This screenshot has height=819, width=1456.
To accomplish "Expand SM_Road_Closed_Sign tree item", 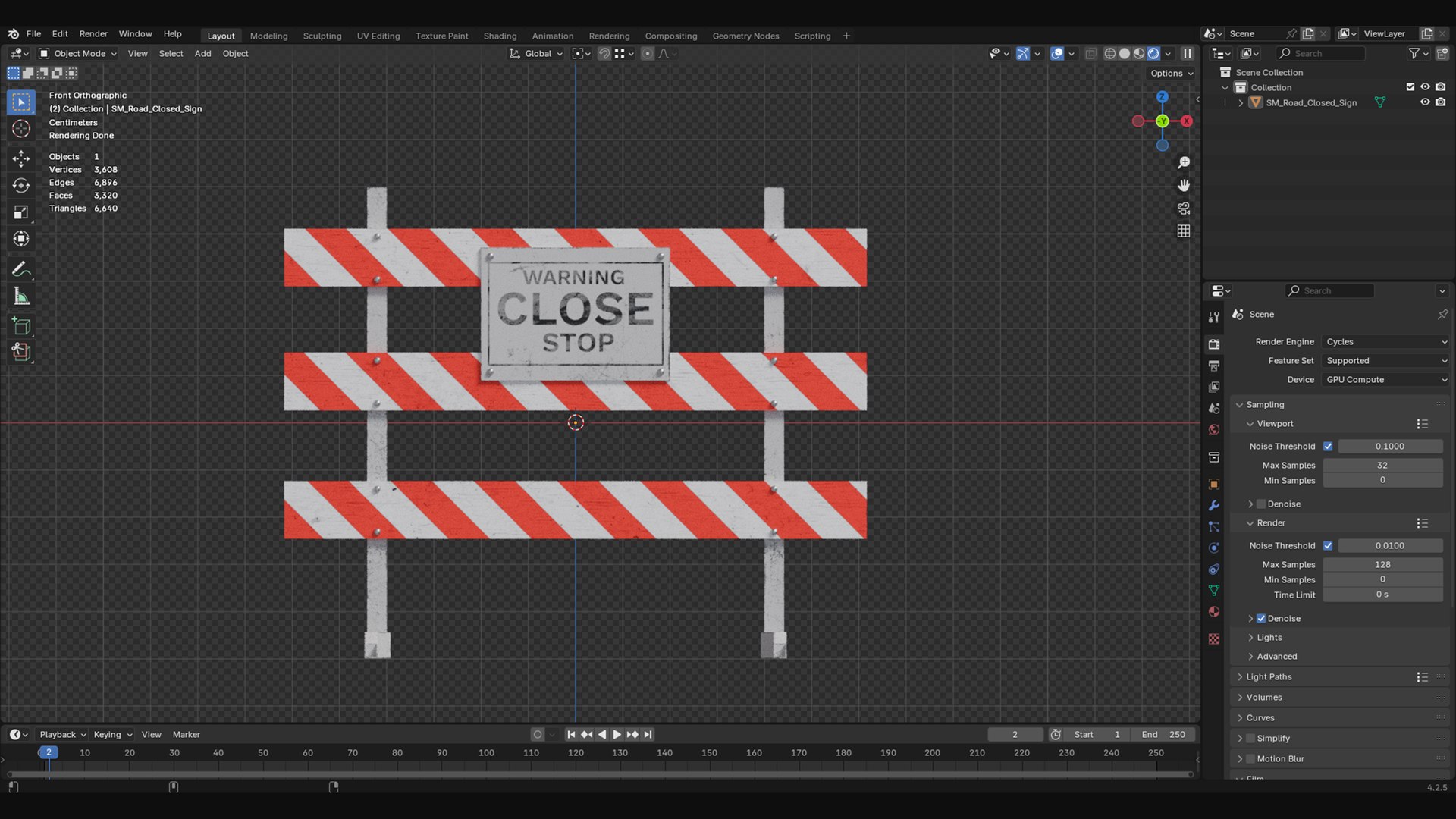I will [1241, 103].
